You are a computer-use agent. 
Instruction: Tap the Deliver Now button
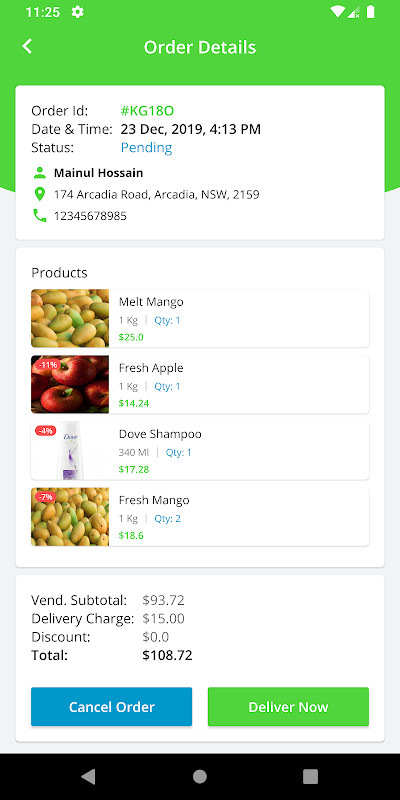288,707
